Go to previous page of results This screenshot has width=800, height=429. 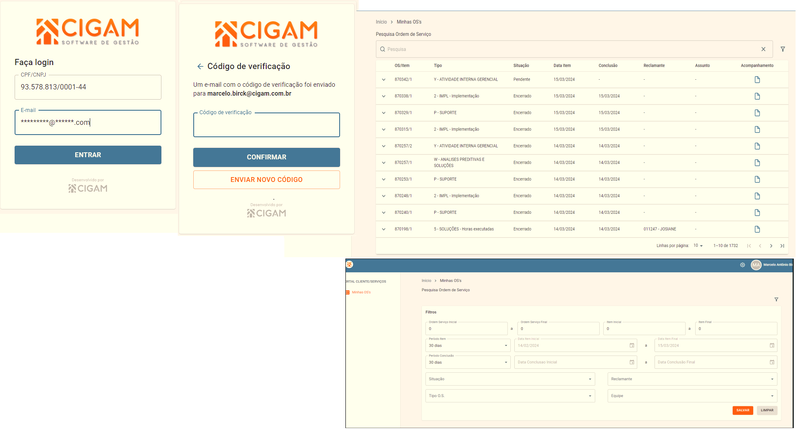[x=760, y=246]
